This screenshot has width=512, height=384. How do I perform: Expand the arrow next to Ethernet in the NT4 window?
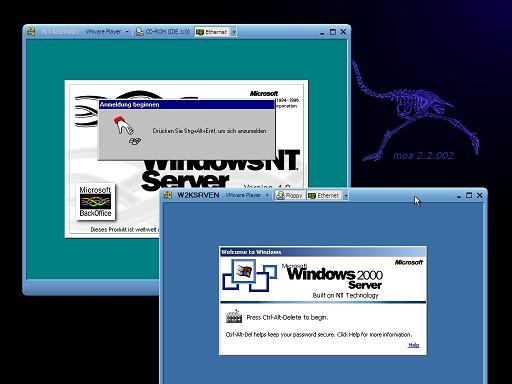coord(234,32)
